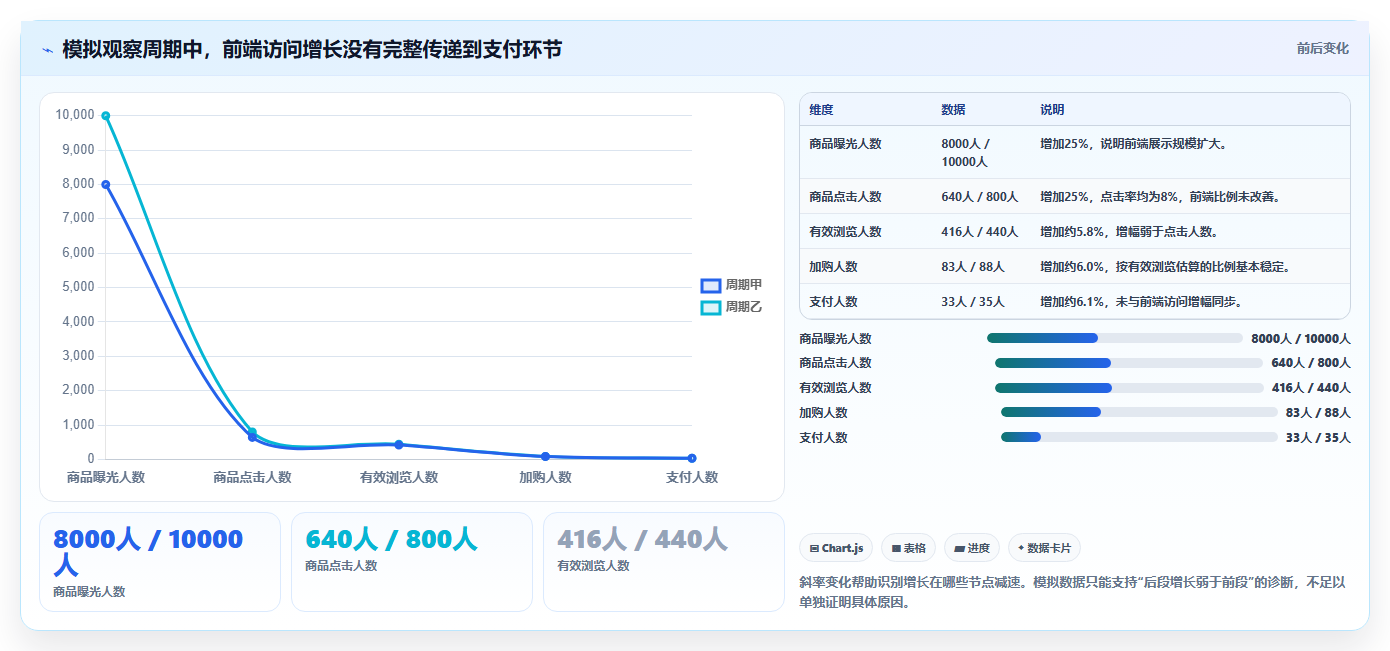Viewport: 1390px width, 651px height.
Task: Toggle the 周期乙 legend entry
Action: coord(732,307)
